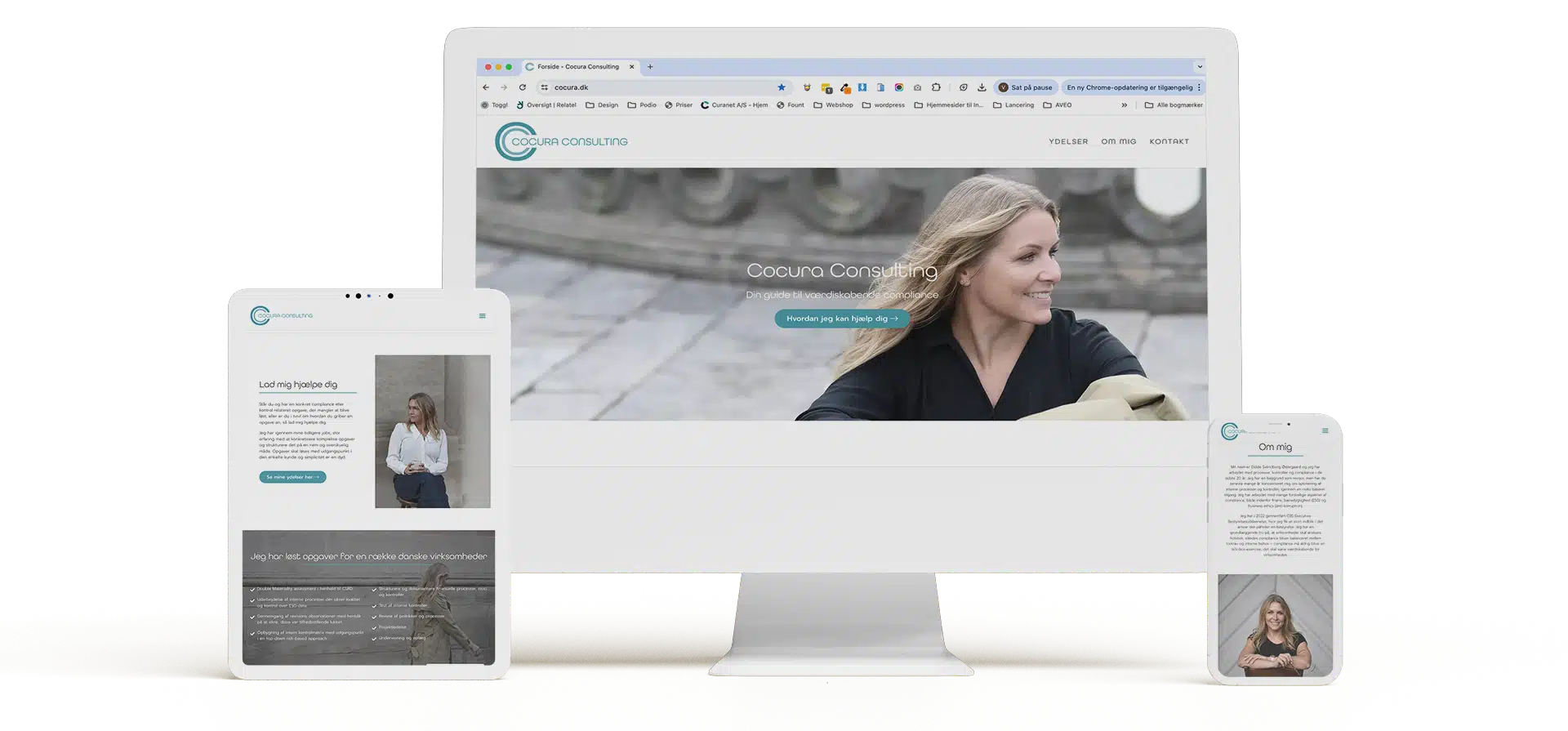Open the new tab plus button
This screenshot has height=731, width=1568.
(650, 67)
